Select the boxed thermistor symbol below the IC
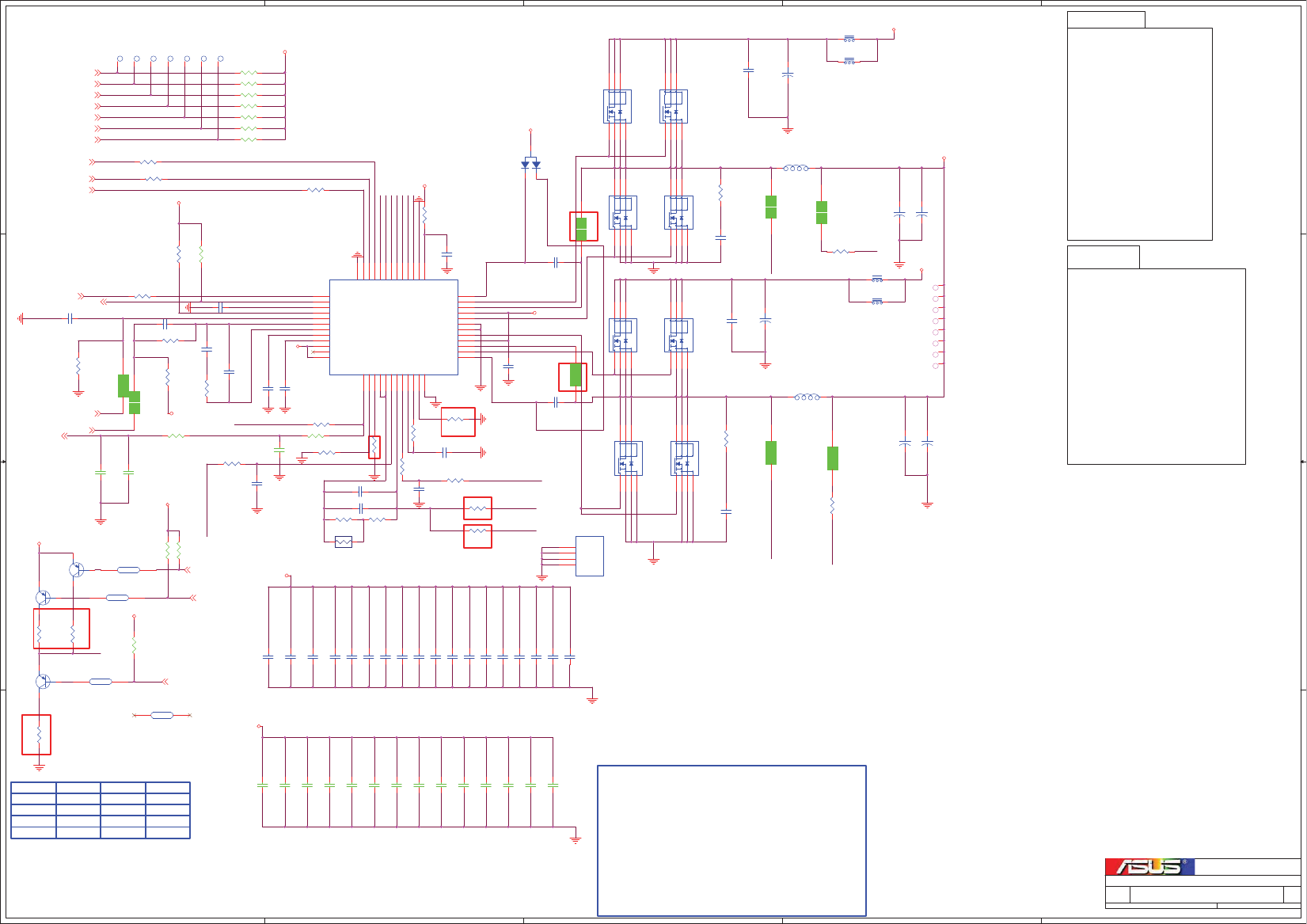This screenshot has width=1307, height=924. click(344, 542)
